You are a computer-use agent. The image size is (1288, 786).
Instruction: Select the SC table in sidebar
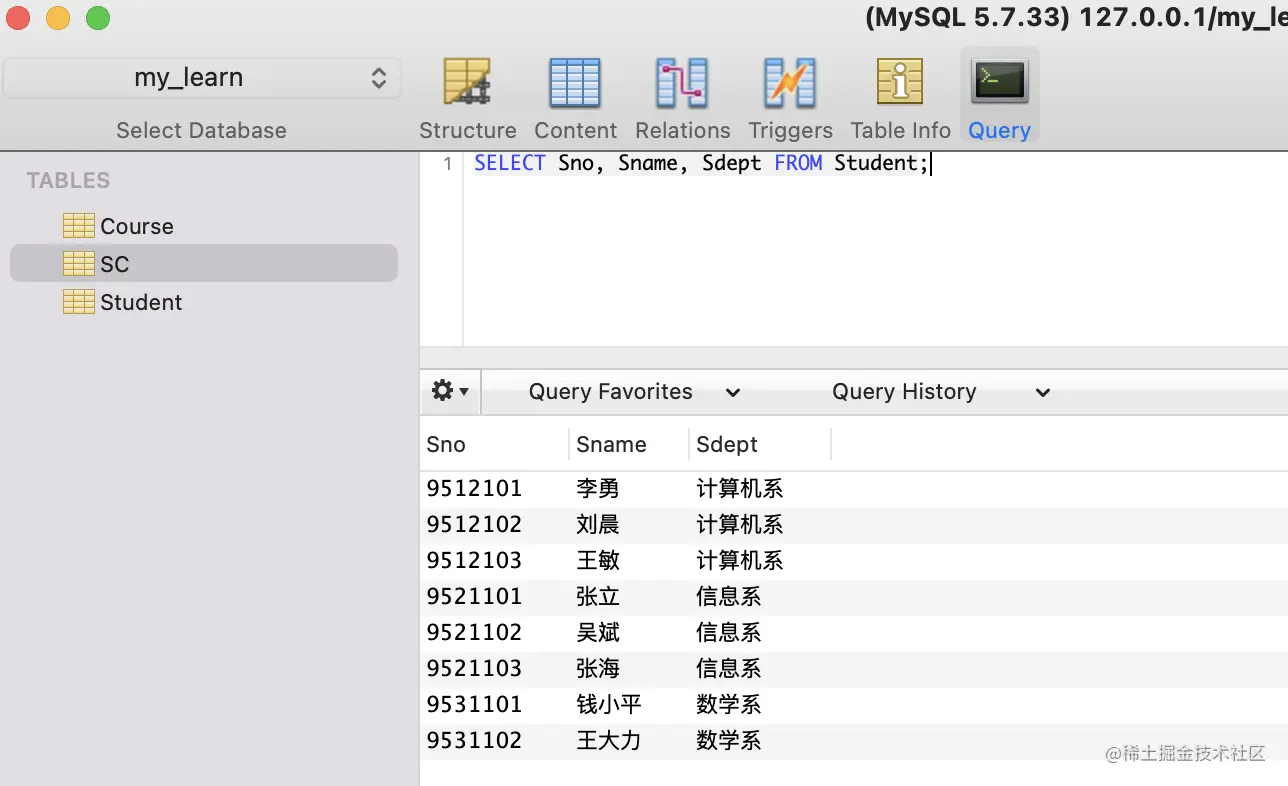point(204,264)
